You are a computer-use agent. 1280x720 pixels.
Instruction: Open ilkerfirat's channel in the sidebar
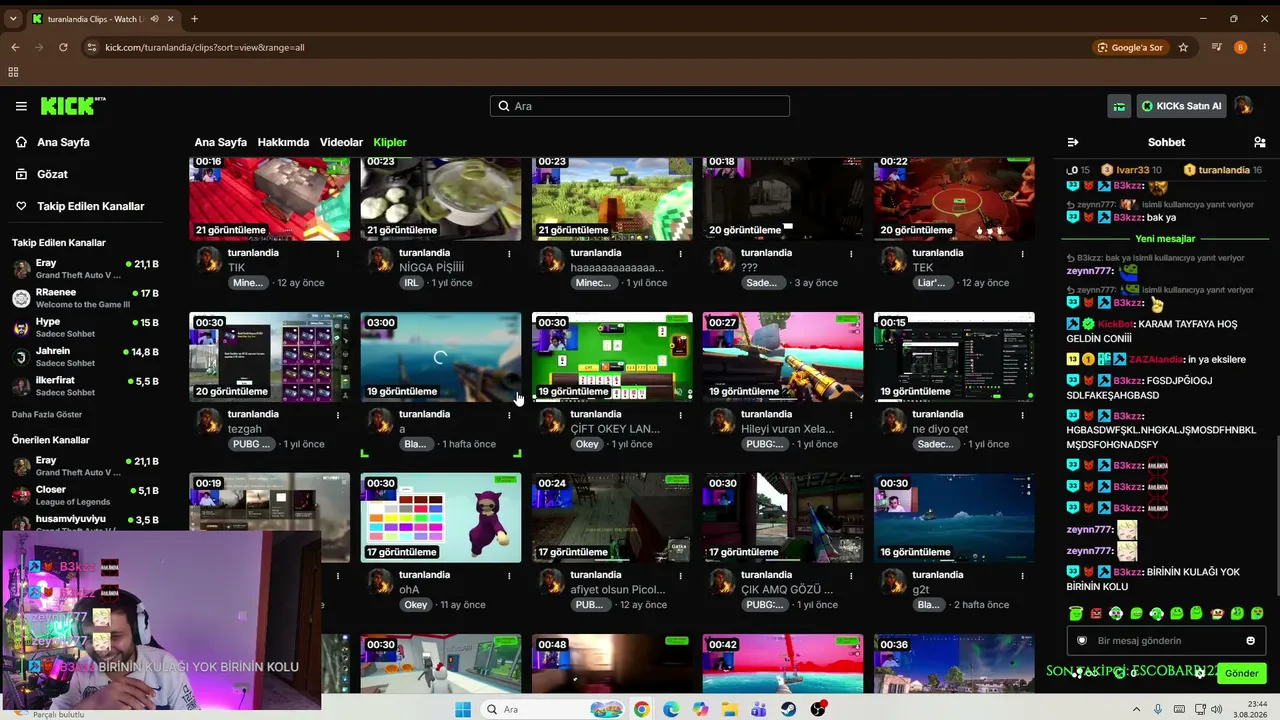coord(85,386)
